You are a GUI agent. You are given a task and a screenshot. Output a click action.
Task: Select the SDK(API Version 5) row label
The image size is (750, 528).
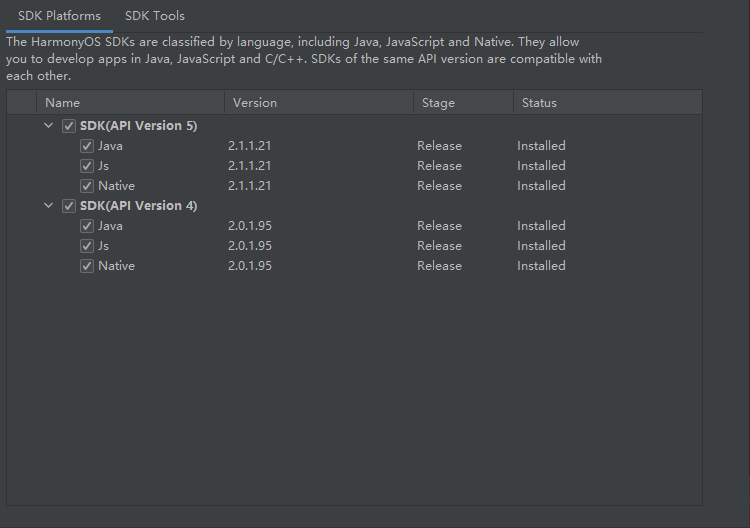(x=138, y=126)
